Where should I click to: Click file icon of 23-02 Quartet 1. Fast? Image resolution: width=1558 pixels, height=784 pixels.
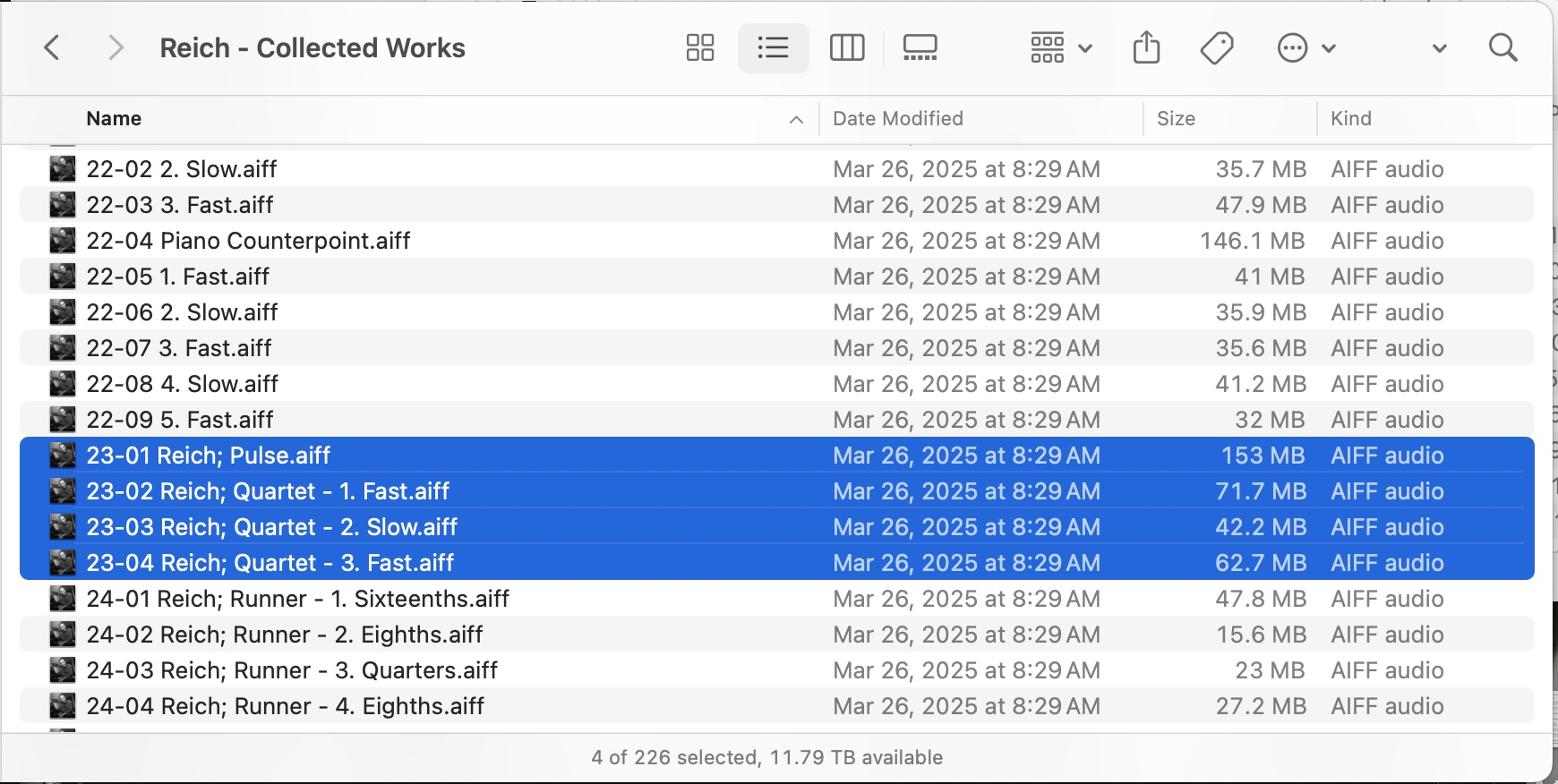(x=63, y=491)
